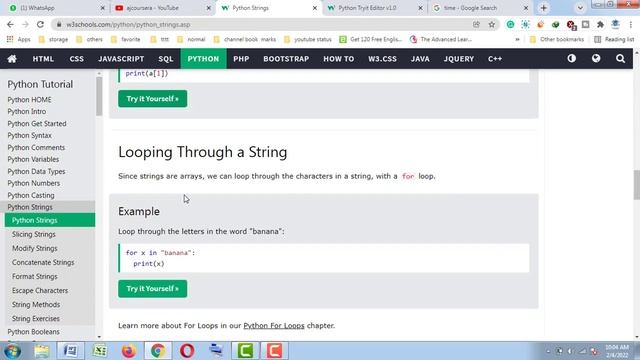Click Try it Yourself under print(a[1])
Viewport: 640px width, 360px height.
coord(153,99)
